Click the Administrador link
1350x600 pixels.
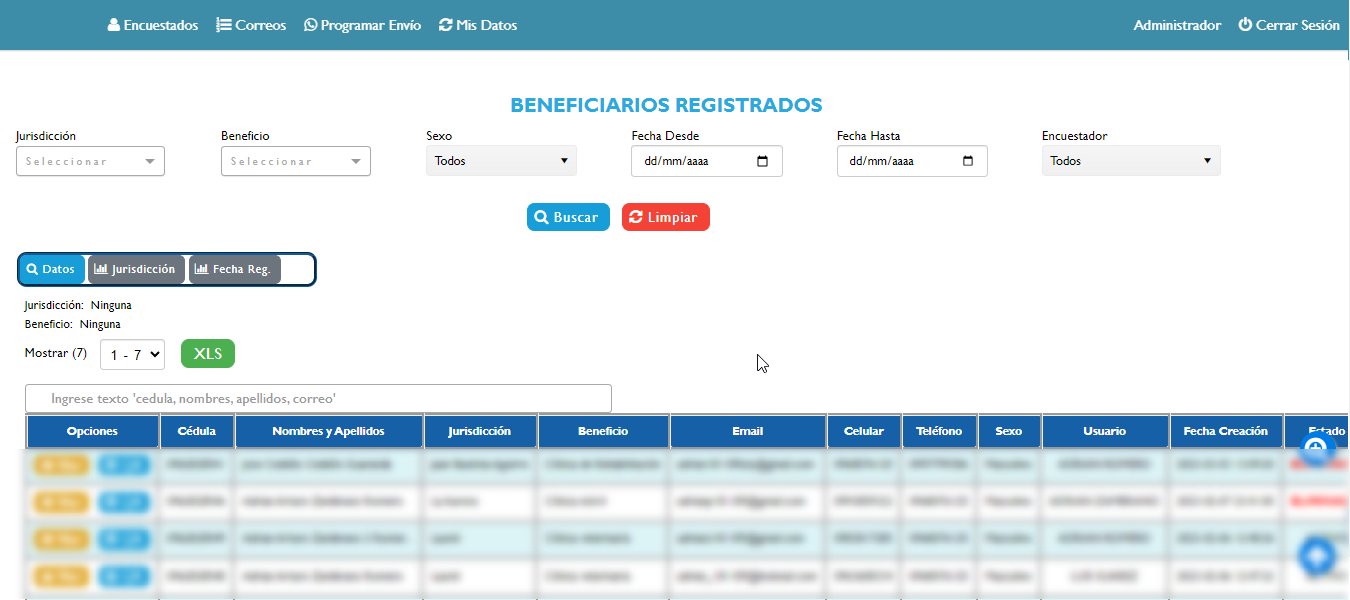[x=1177, y=25]
